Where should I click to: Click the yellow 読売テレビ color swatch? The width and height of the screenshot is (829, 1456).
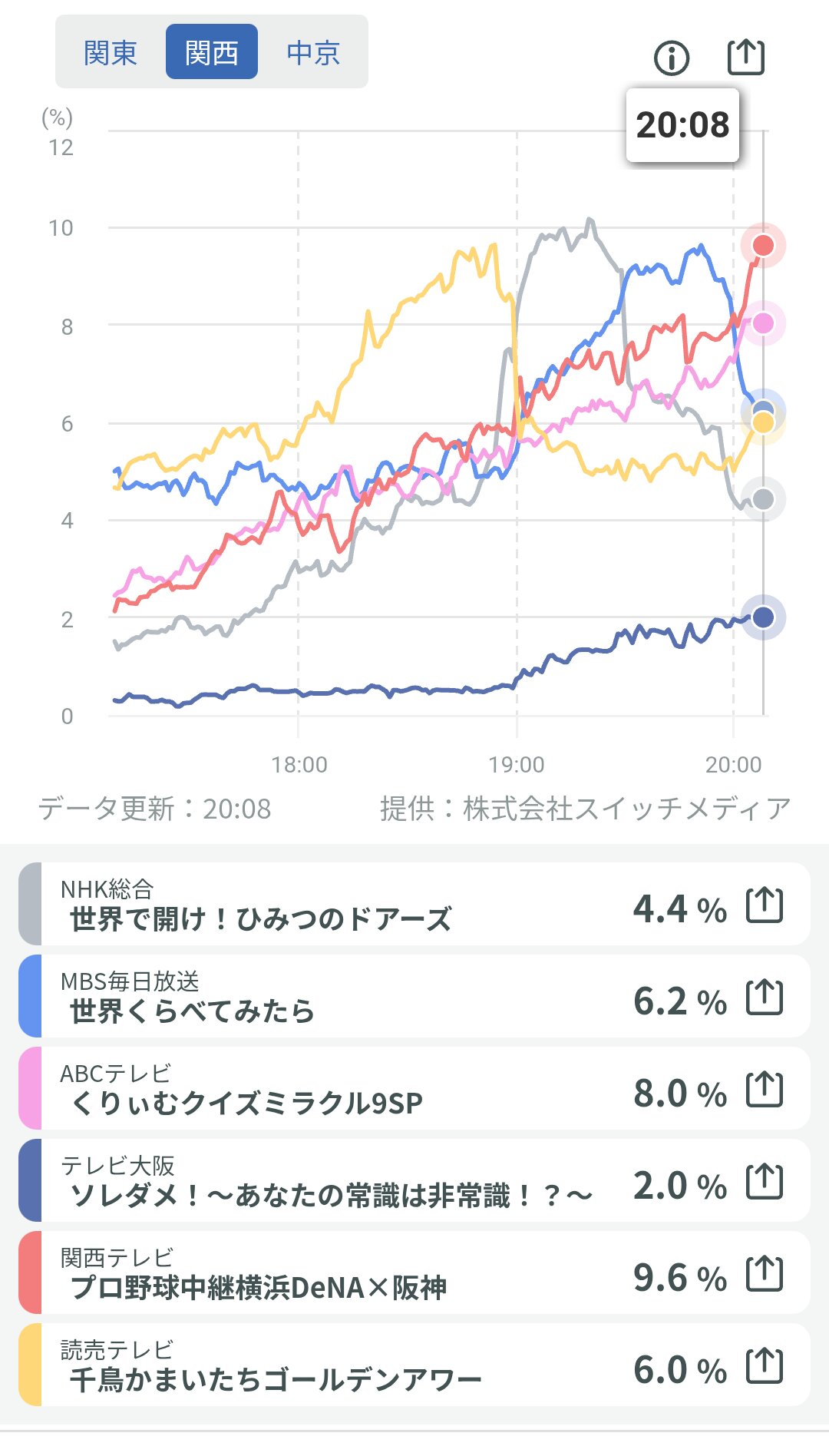pos(30,1365)
